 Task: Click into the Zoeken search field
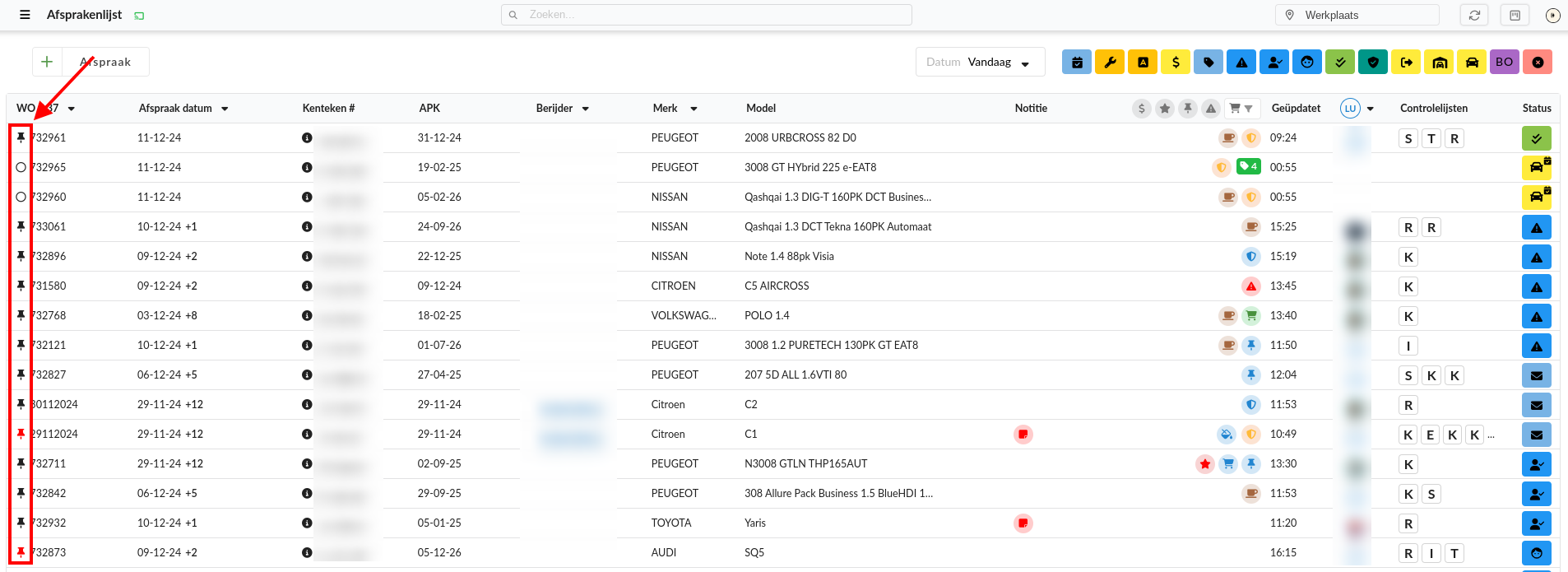click(x=707, y=15)
